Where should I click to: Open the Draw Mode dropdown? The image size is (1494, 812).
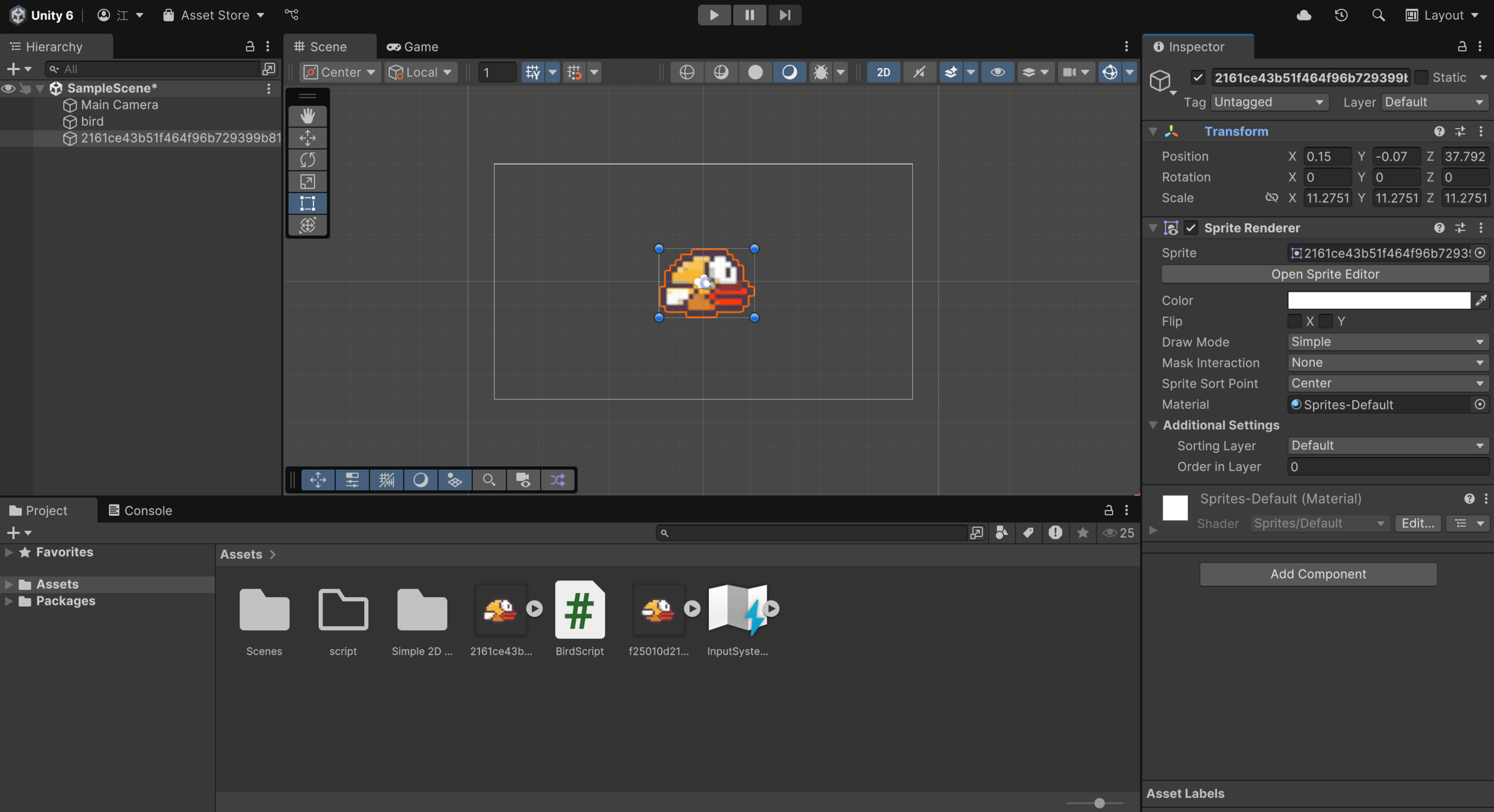1387,342
